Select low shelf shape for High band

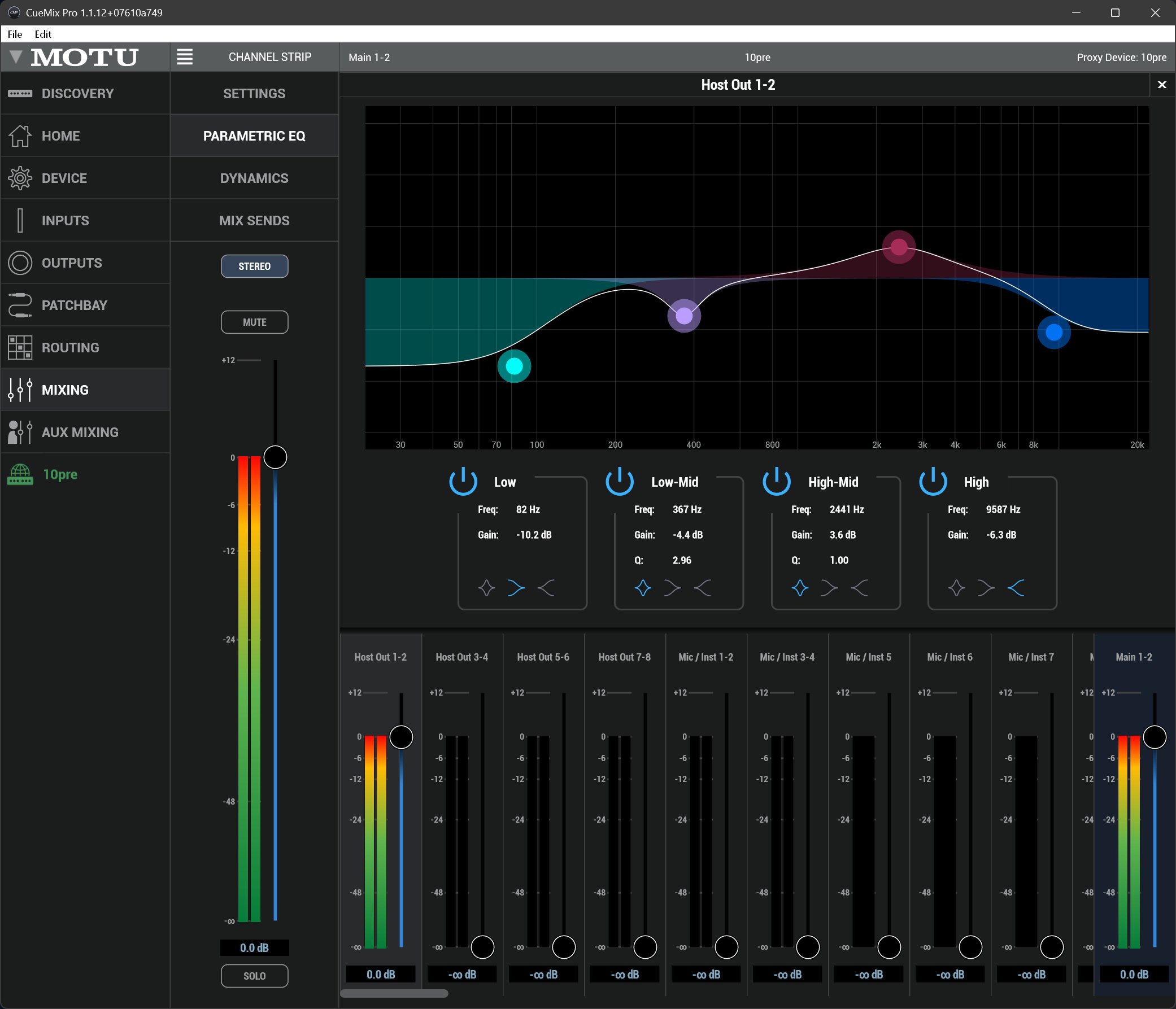(986, 588)
